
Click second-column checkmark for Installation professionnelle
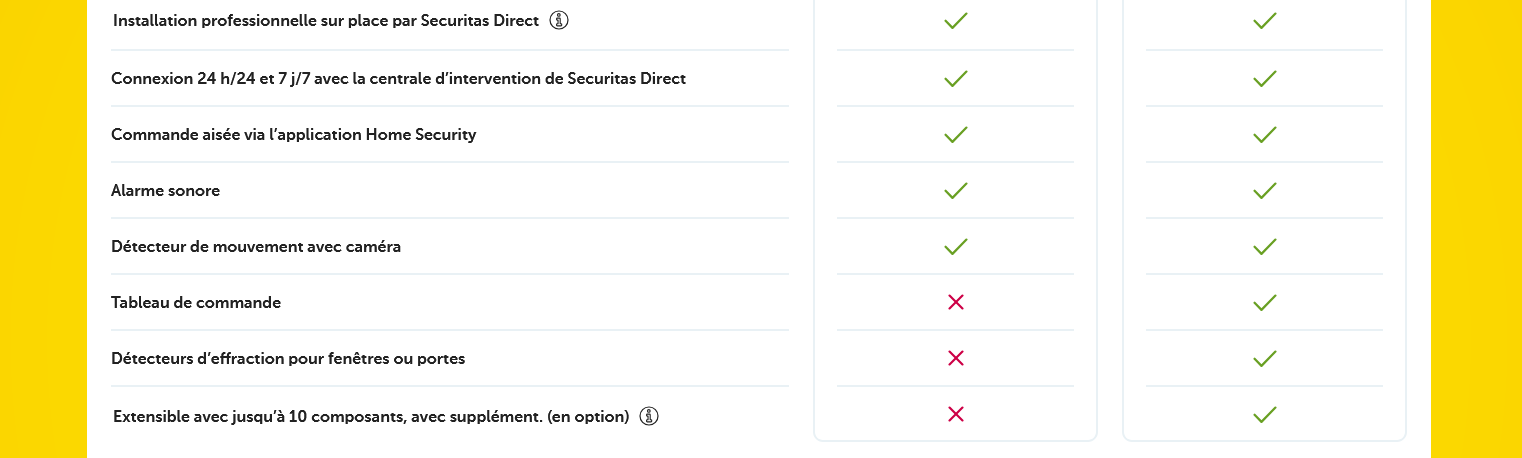click(1264, 20)
